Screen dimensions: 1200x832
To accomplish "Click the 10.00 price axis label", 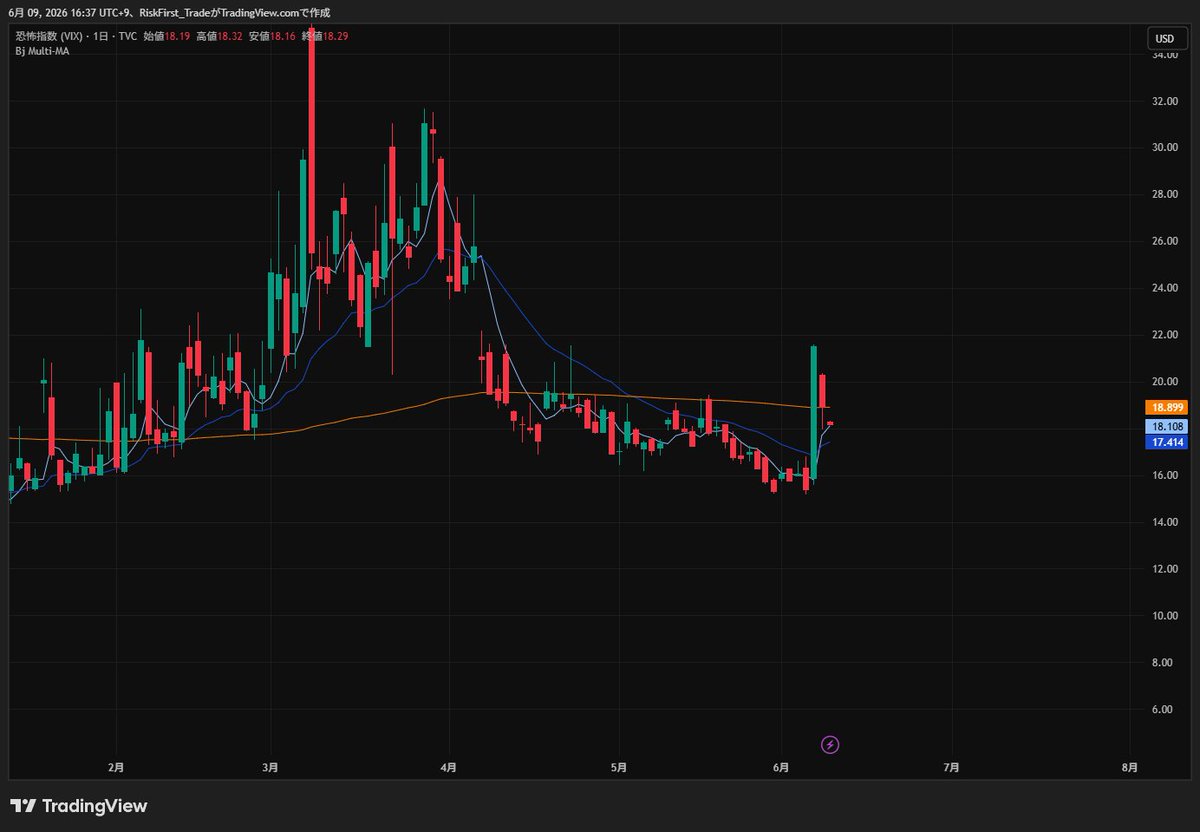I will point(1164,616).
